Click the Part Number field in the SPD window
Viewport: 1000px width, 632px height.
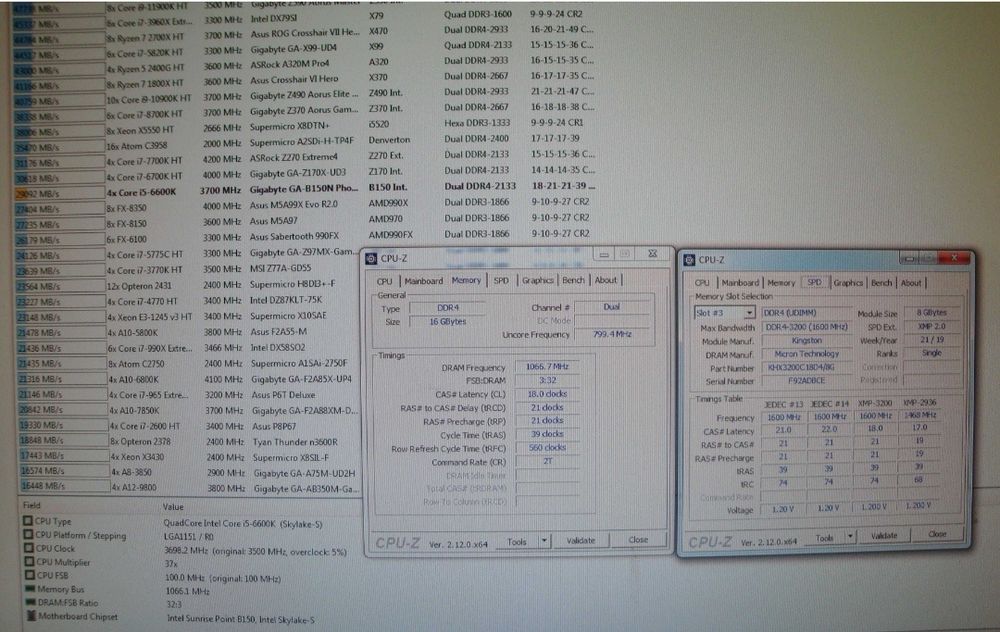806,367
